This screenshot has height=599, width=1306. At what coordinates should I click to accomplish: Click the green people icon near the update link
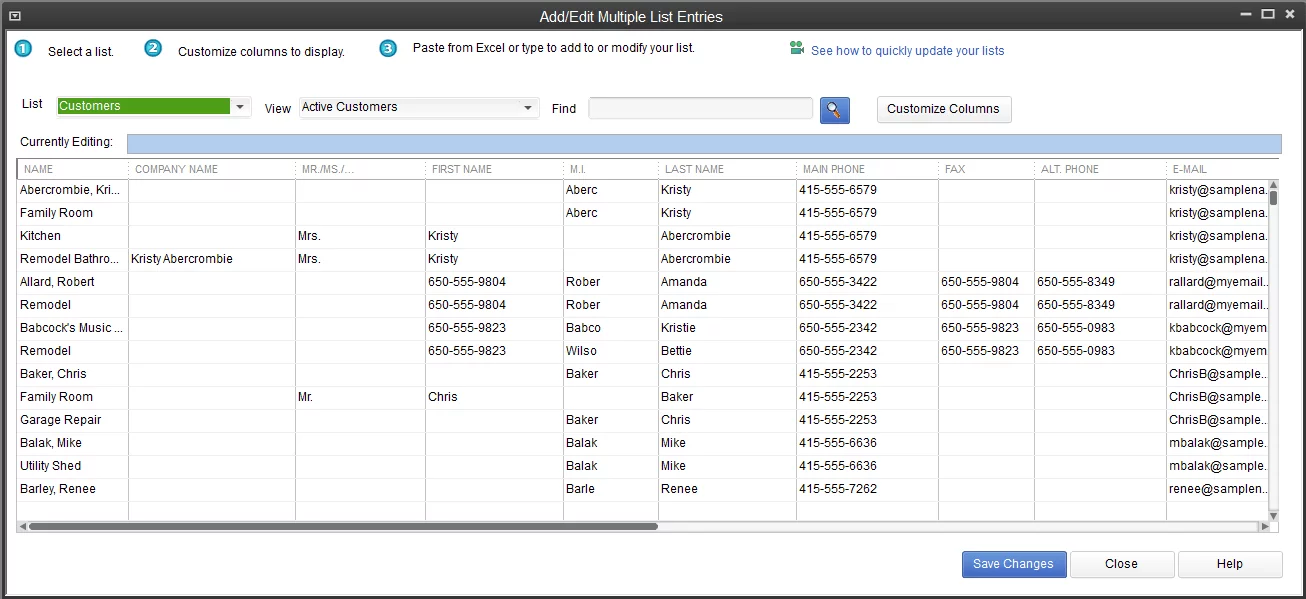795,47
